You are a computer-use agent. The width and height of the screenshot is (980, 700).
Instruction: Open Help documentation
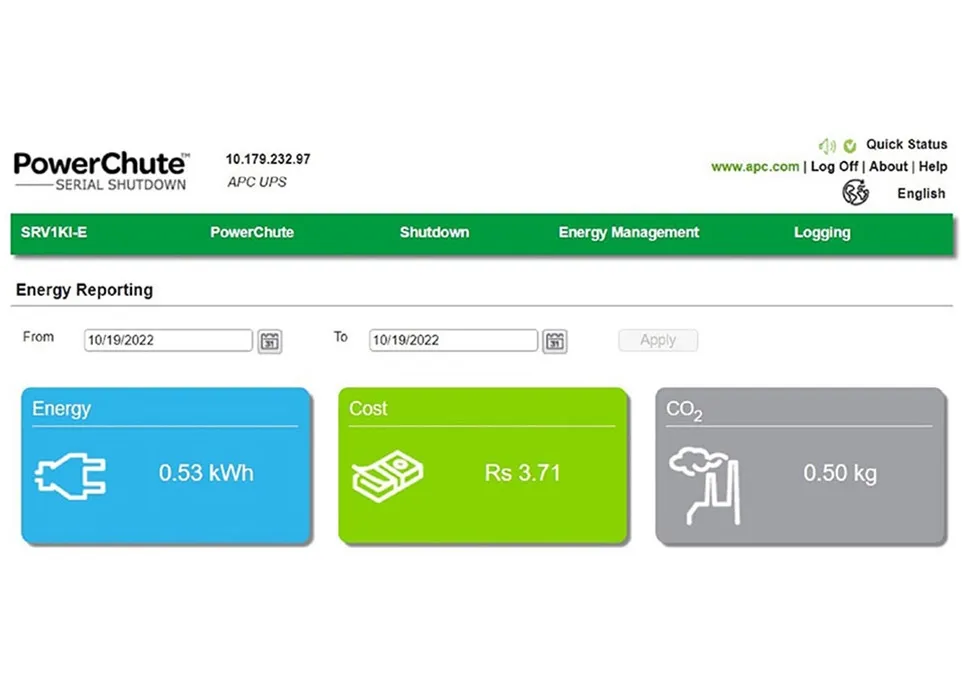(933, 166)
